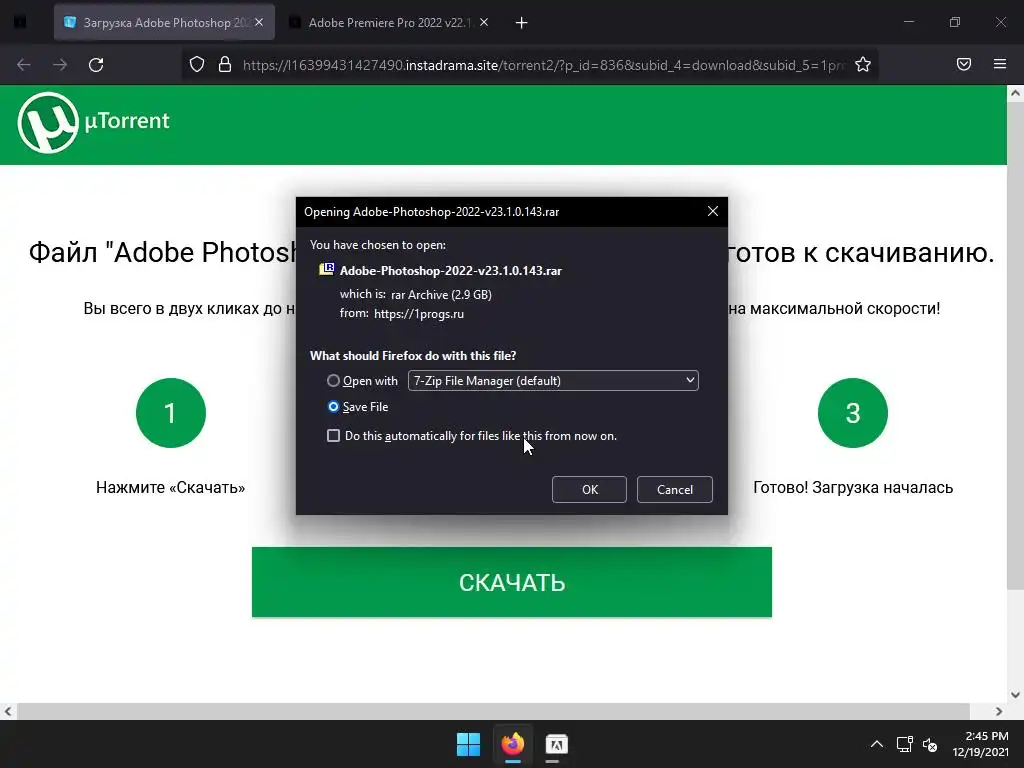The image size is (1024, 768).
Task: Click the green step 3 circle
Action: pos(853,413)
